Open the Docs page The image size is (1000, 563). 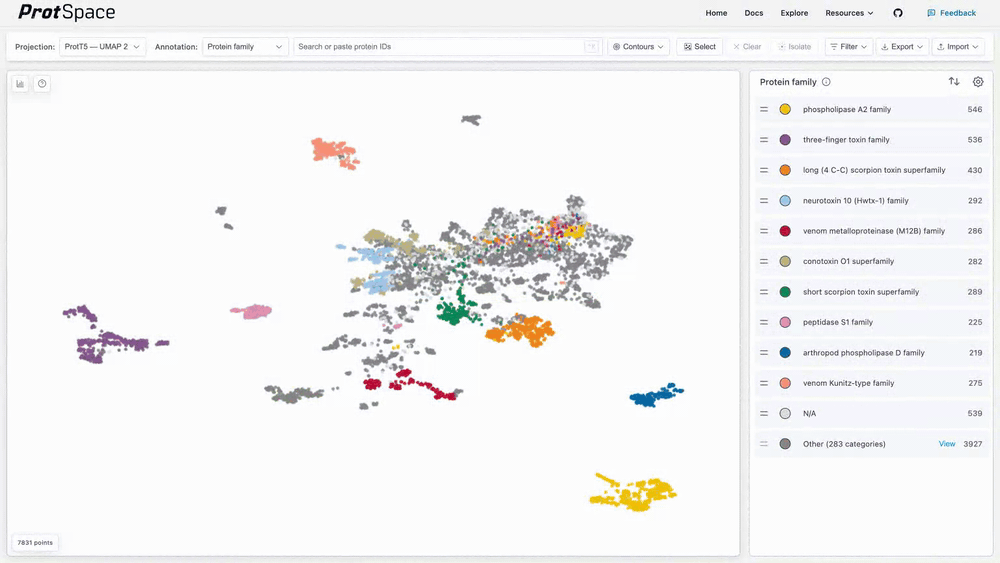pyautogui.click(x=754, y=13)
